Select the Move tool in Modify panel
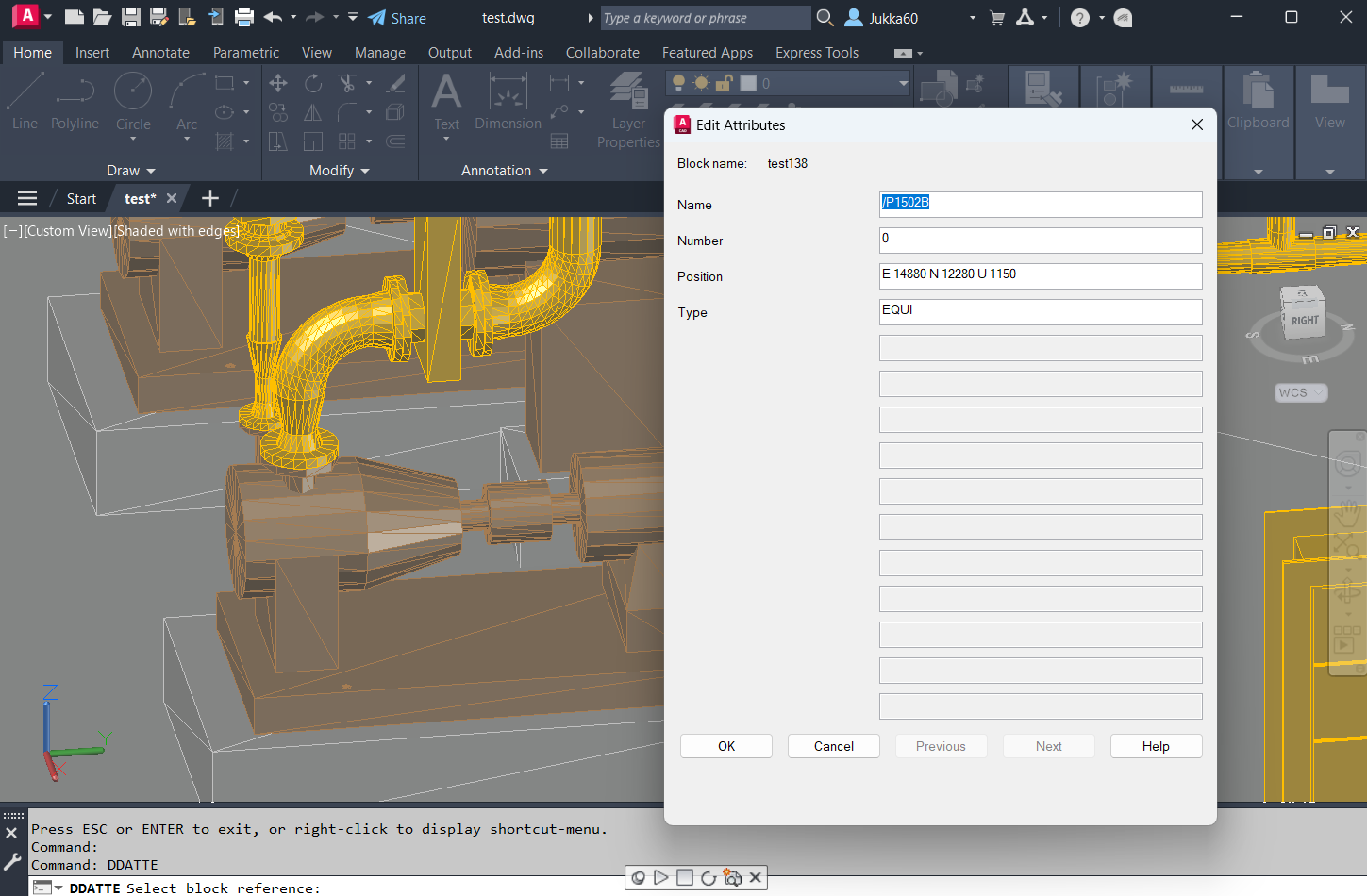1367x896 pixels. 278,84
